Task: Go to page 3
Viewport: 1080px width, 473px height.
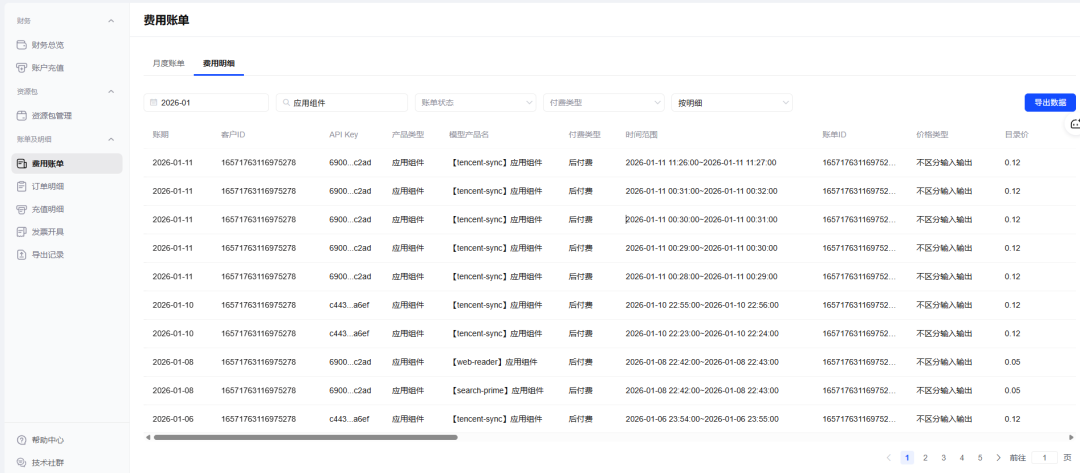Action: [x=944, y=458]
